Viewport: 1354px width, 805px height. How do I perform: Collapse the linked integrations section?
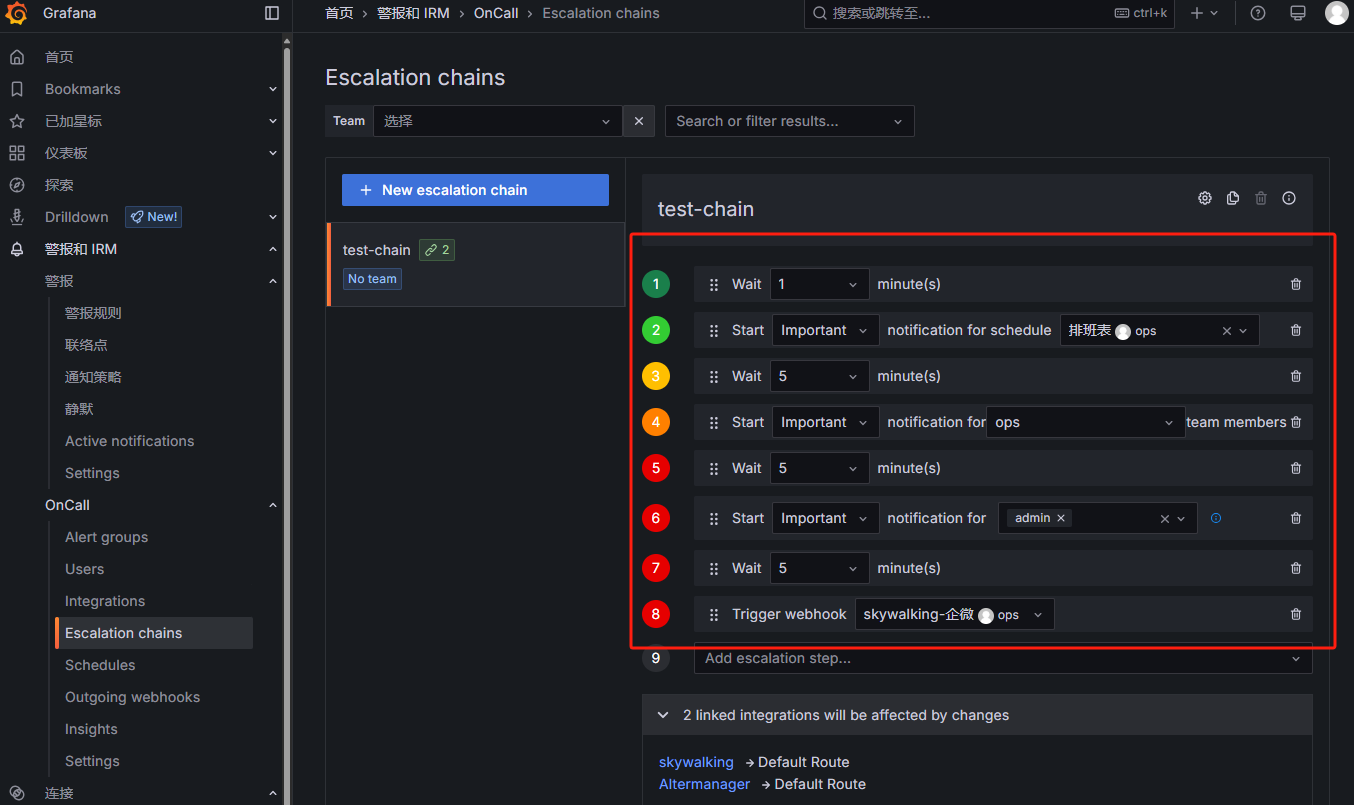[x=662, y=715]
